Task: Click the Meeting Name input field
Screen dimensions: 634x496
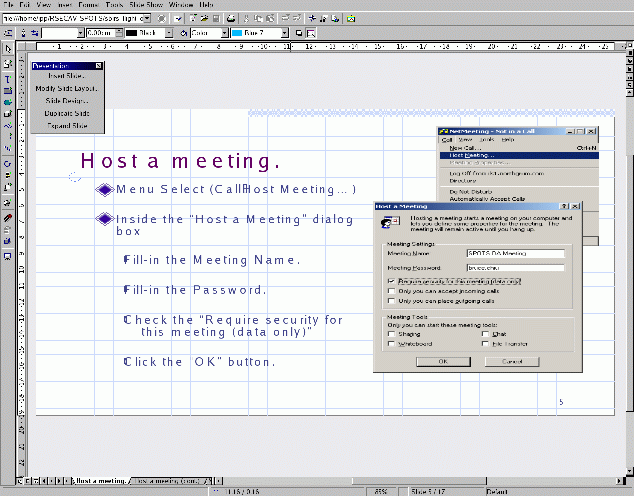Action: coord(514,254)
